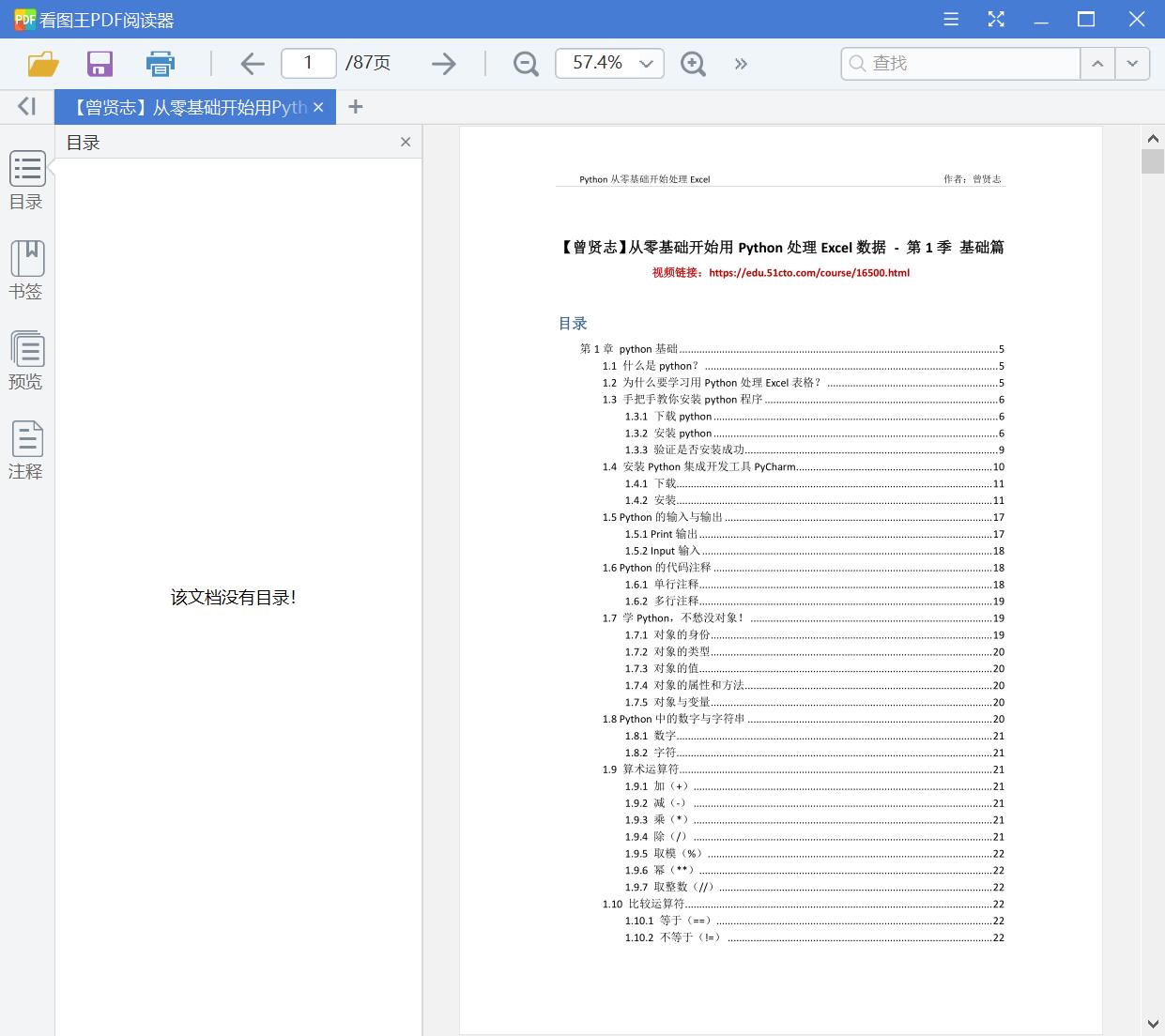This screenshot has width=1165, height=1036.
Task: Collapse the 目录 sidebar panel
Action: click(406, 142)
